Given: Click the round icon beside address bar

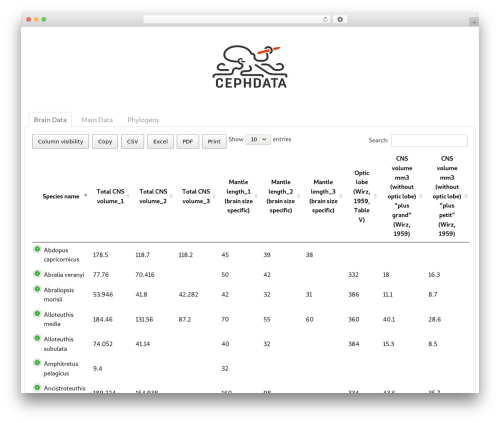Looking at the screenshot, I should tap(340, 19).
